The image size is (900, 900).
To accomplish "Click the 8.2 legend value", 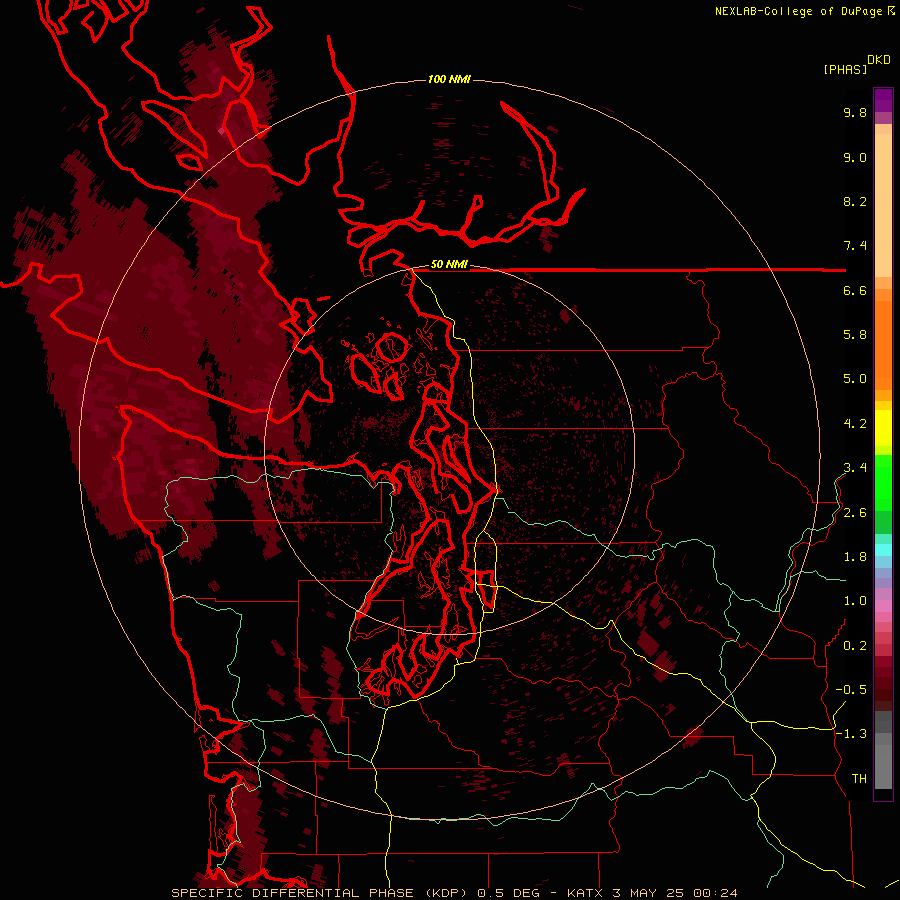I will tap(855, 202).
